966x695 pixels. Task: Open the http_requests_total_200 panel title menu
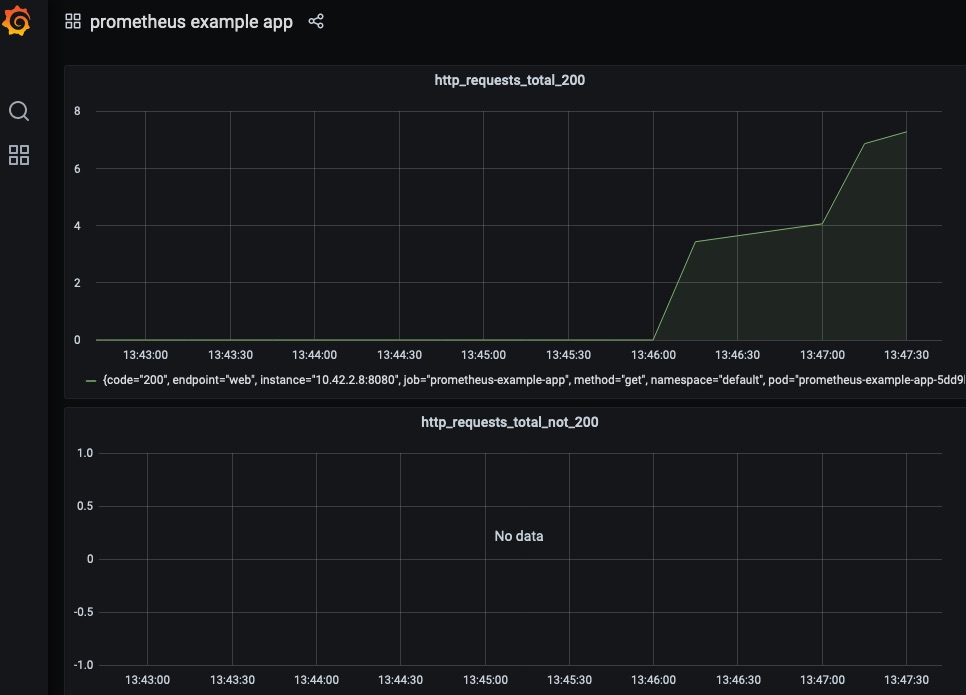[x=509, y=80]
